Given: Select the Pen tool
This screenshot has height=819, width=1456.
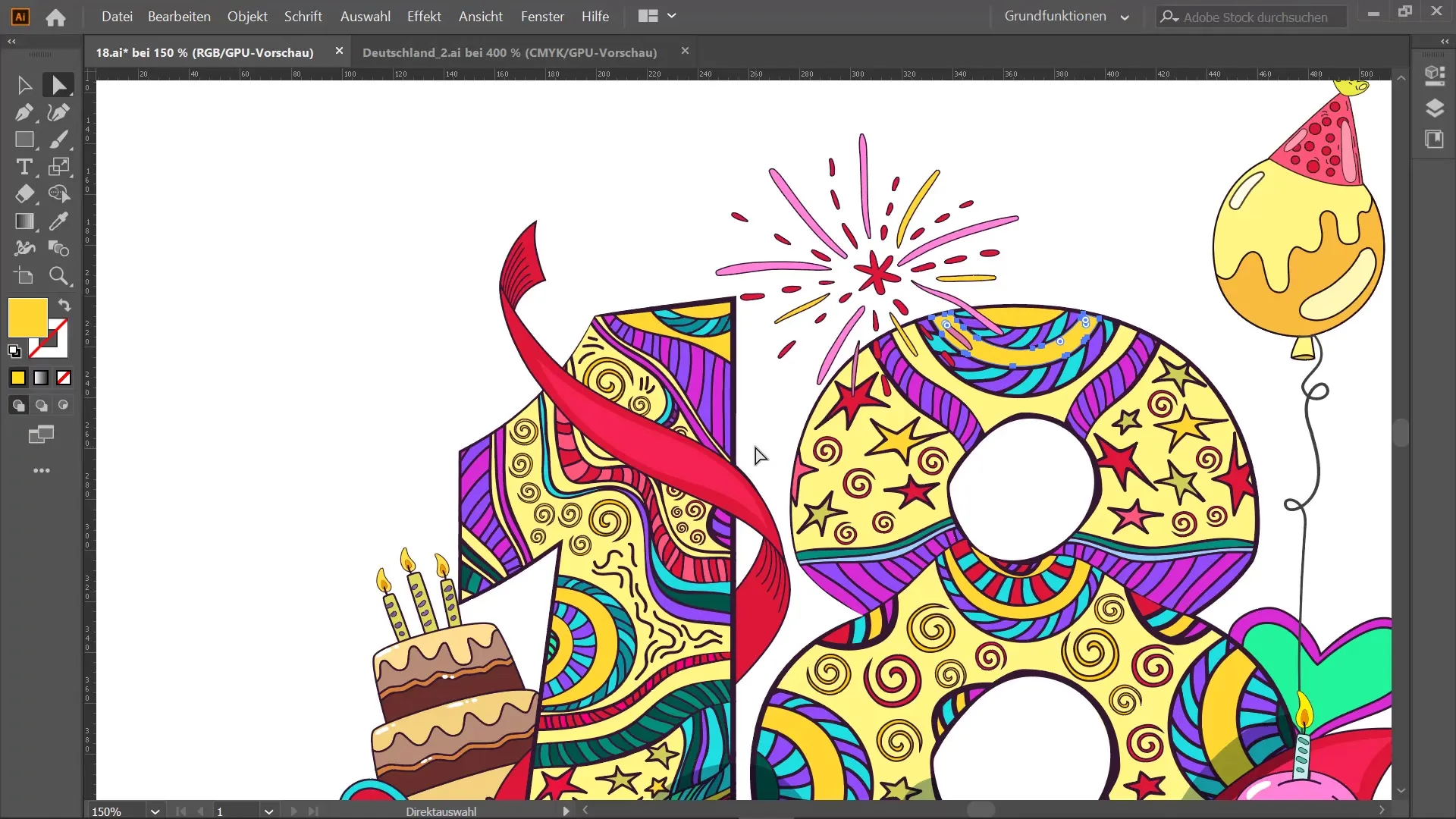Looking at the screenshot, I should (24, 112).
